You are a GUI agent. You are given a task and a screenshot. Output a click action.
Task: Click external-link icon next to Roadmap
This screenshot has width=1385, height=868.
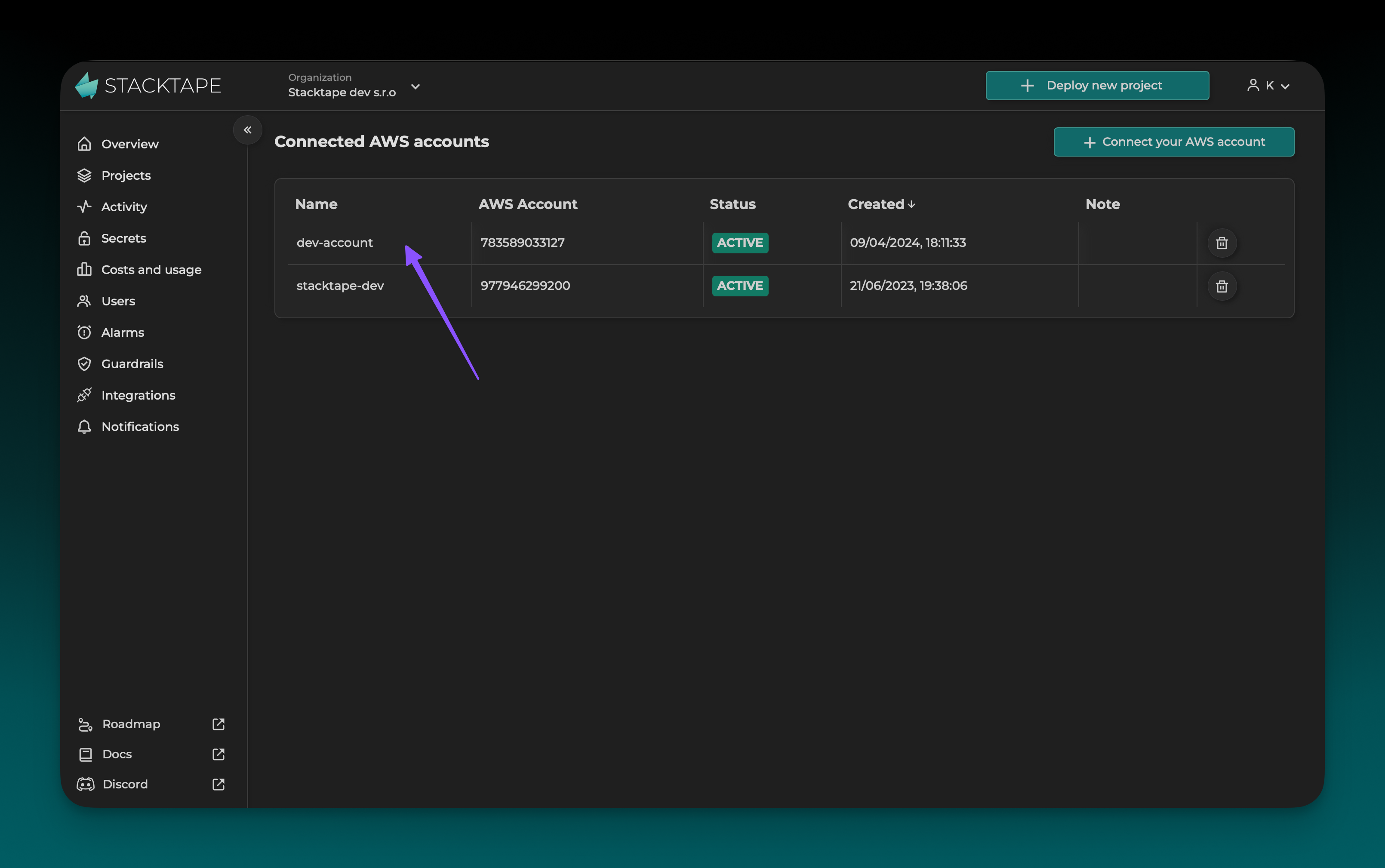[218, 724]
